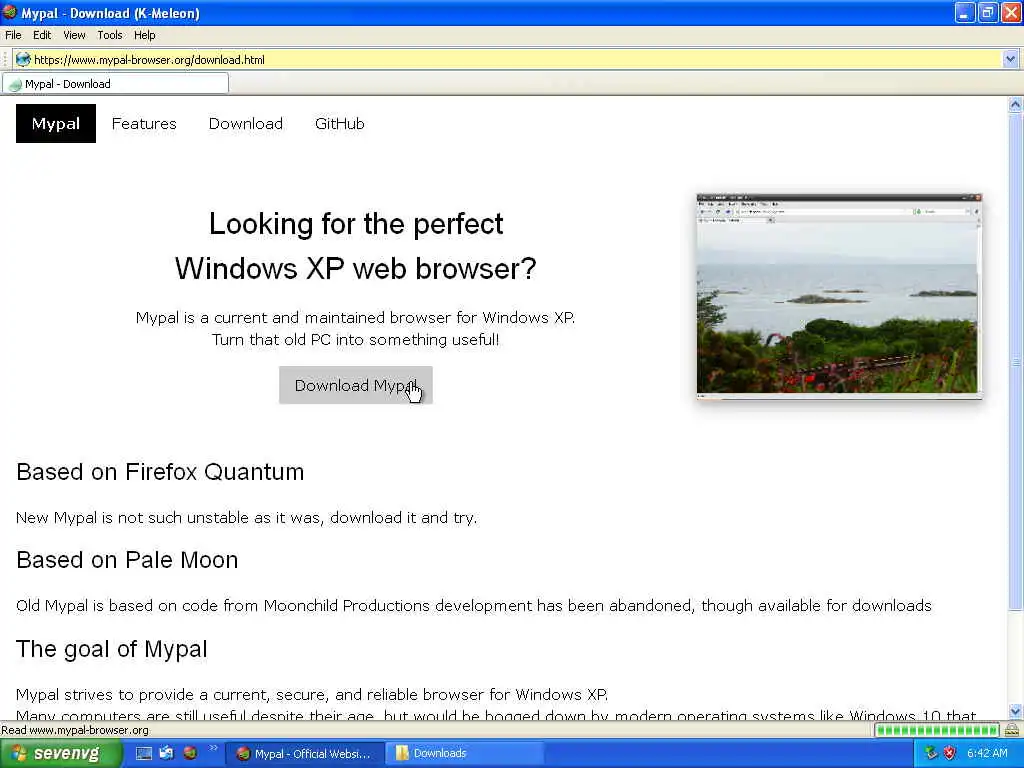Click the K-Meleon icon in title bar
1024x768 pixels.
click(x=9, y=12)
